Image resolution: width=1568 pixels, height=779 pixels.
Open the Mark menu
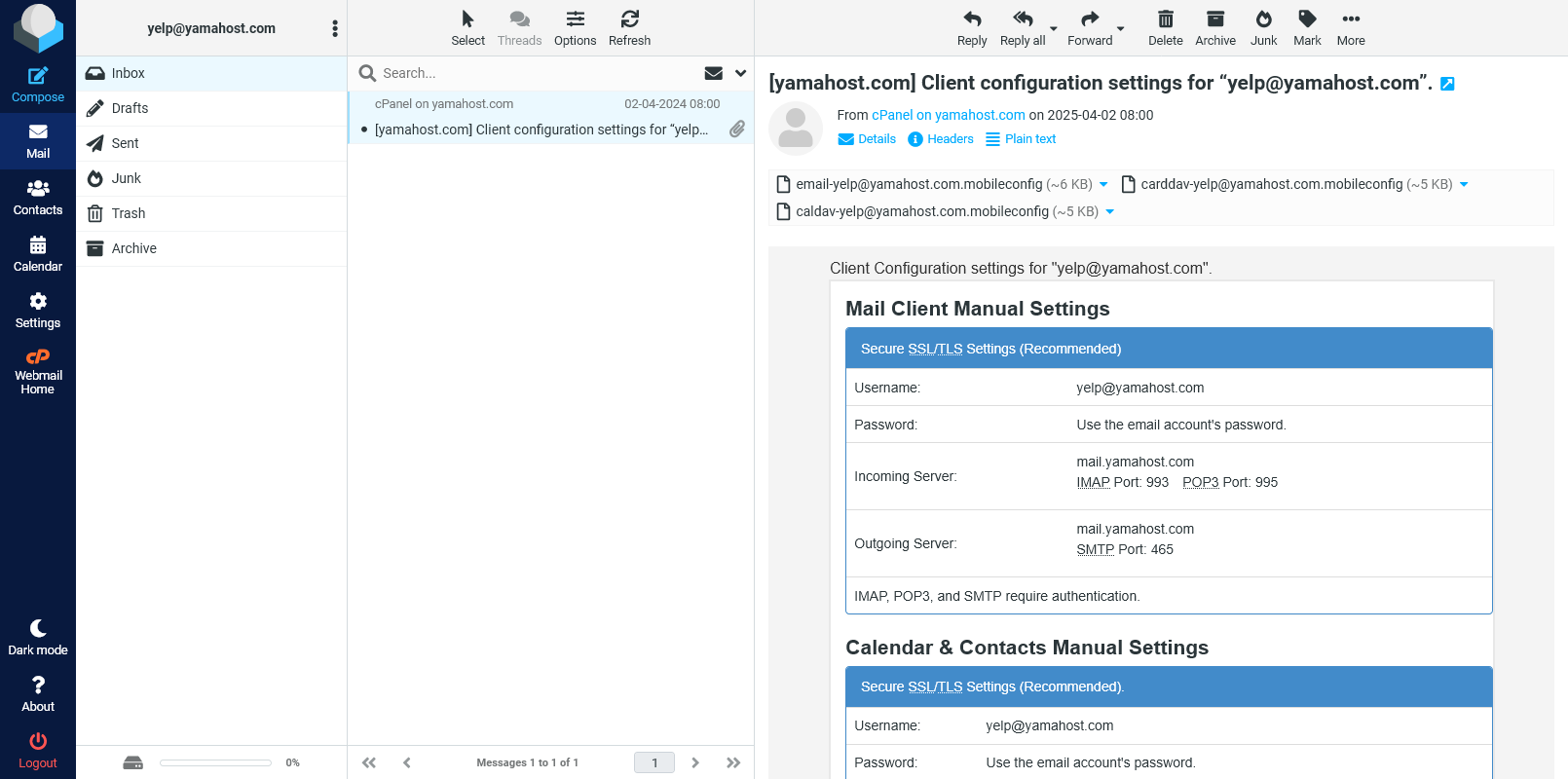[x=1307, y=28]
